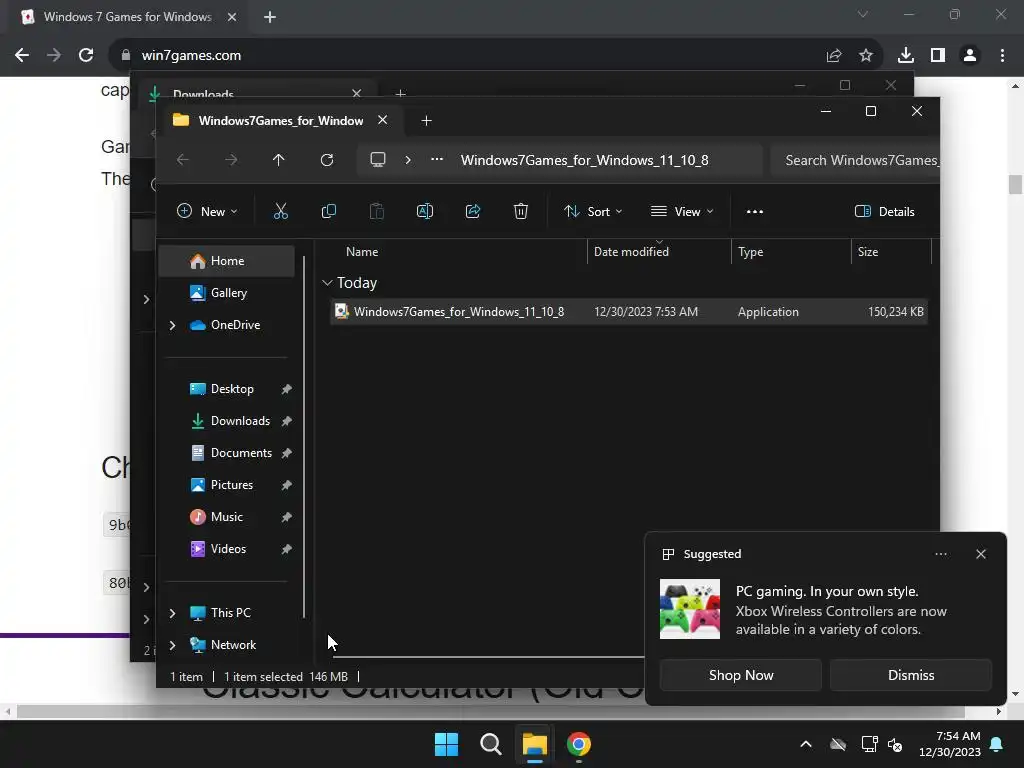1024x768 pixels.
Task: Expand the Network tree node
Action: (x=172, y=645)
